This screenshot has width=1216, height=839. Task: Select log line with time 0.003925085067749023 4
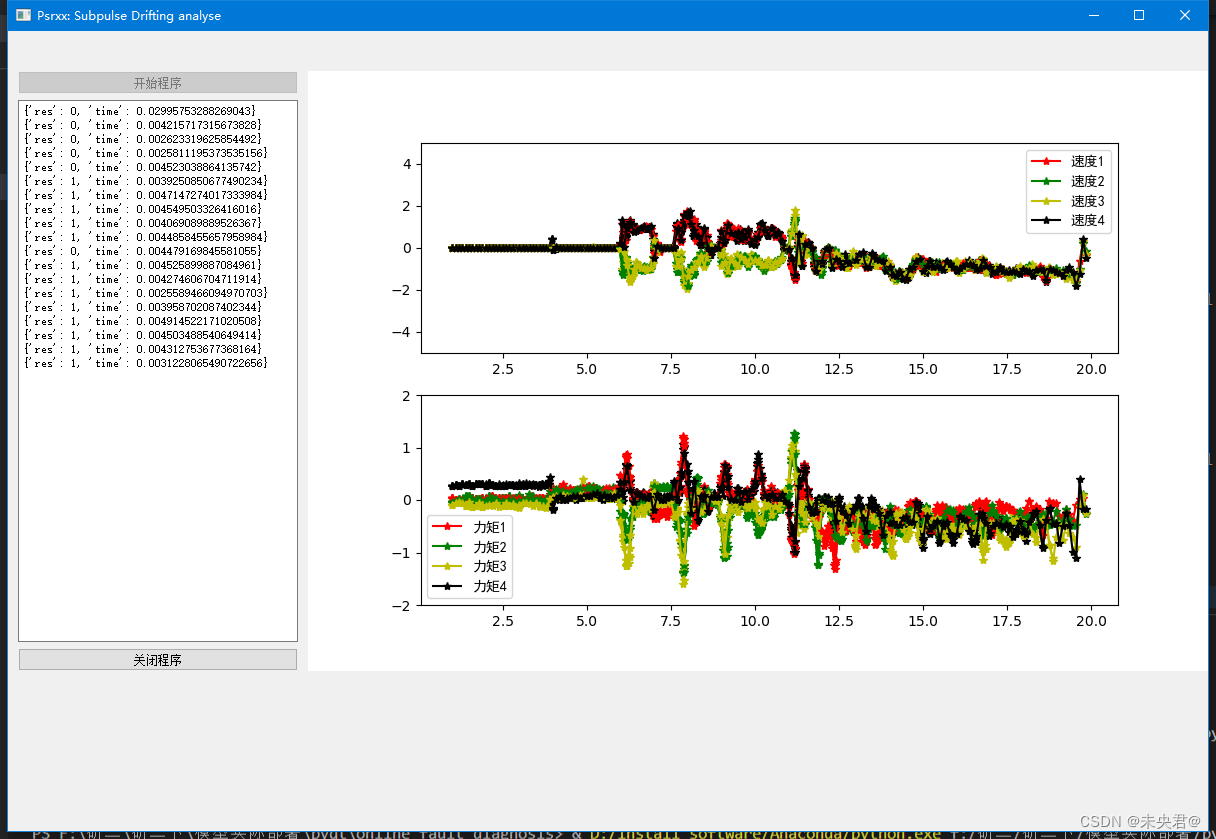[x=145, y=181]
